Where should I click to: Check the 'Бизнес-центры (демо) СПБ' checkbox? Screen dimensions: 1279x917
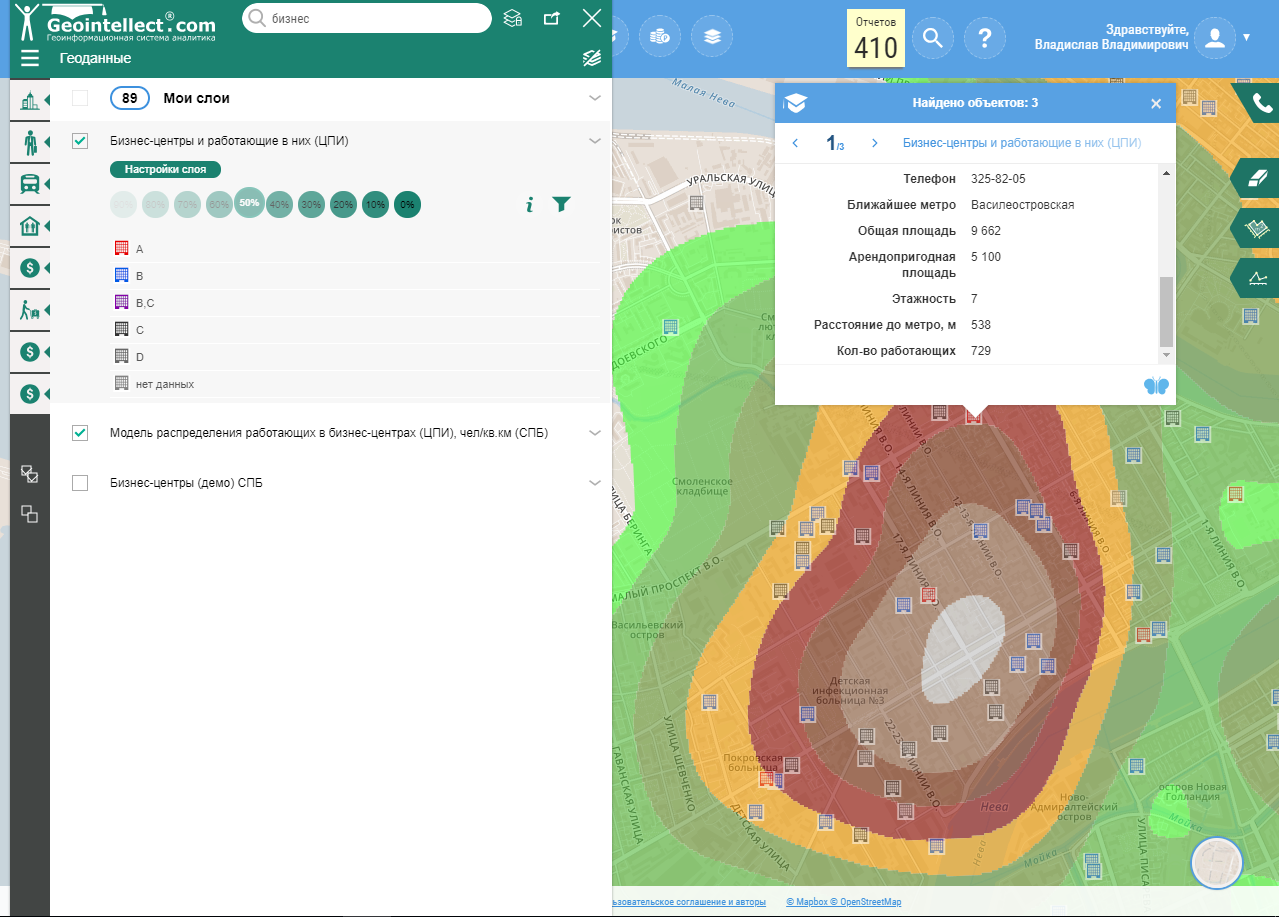[80, 483]
